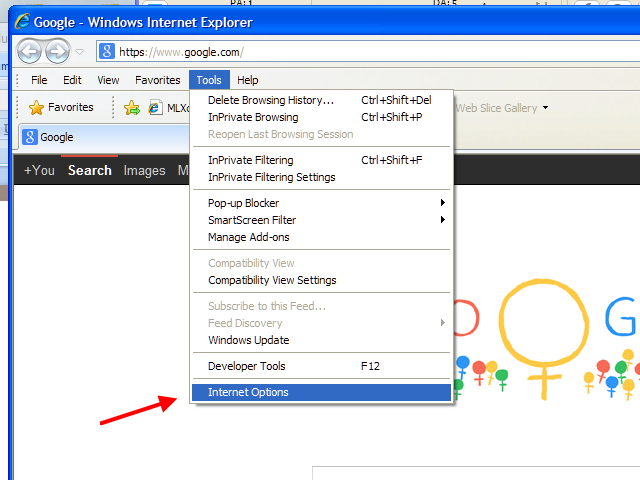The width and height of the screenshot is (640, 480).
Task: Select InPrivate Filtering menu entry
Action: [x=321, y=160]
